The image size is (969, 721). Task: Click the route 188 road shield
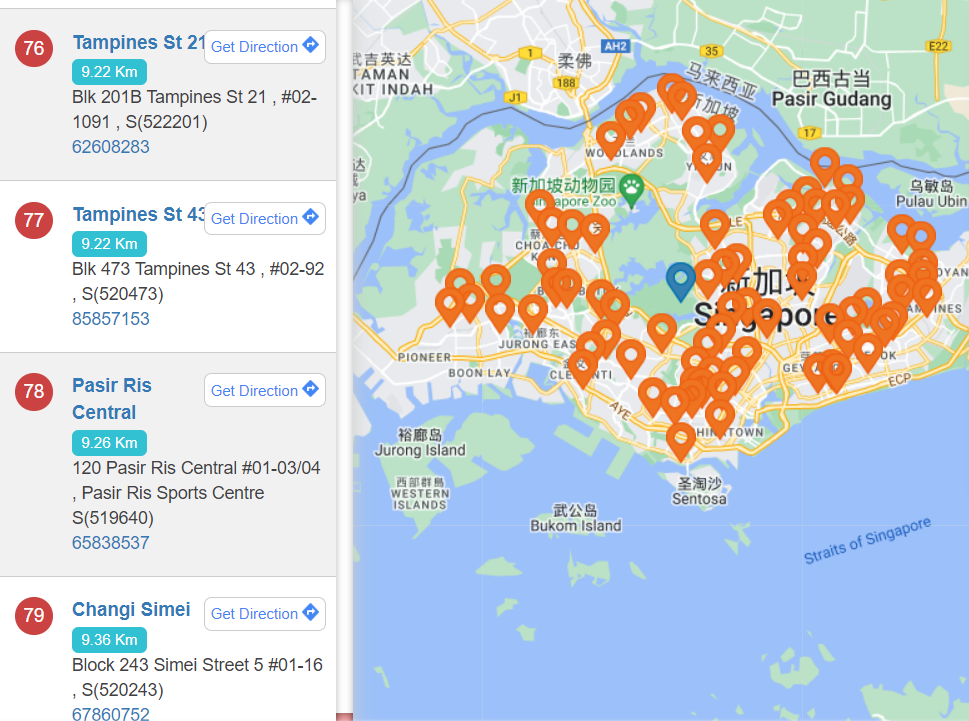[x=565, y=83]
